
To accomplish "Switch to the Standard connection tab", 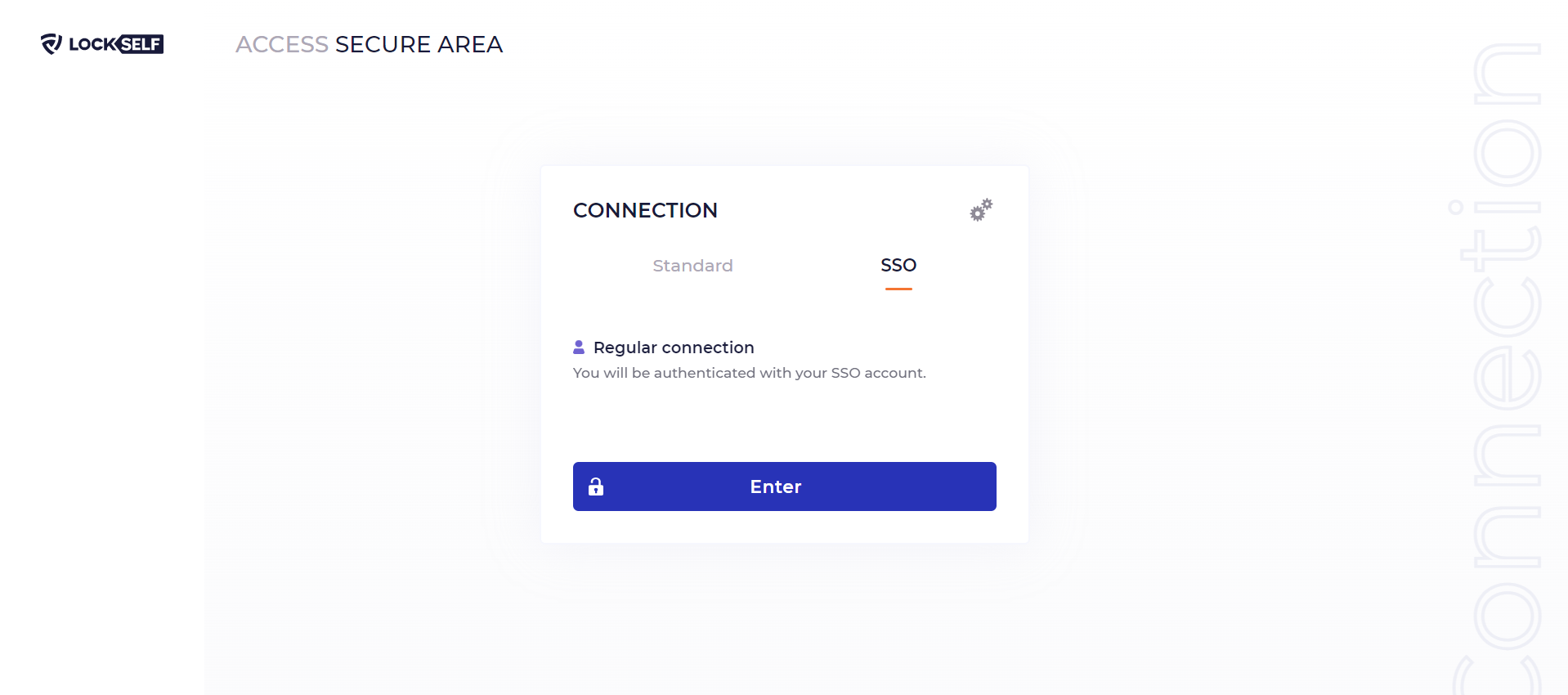I will coord(692,266).
